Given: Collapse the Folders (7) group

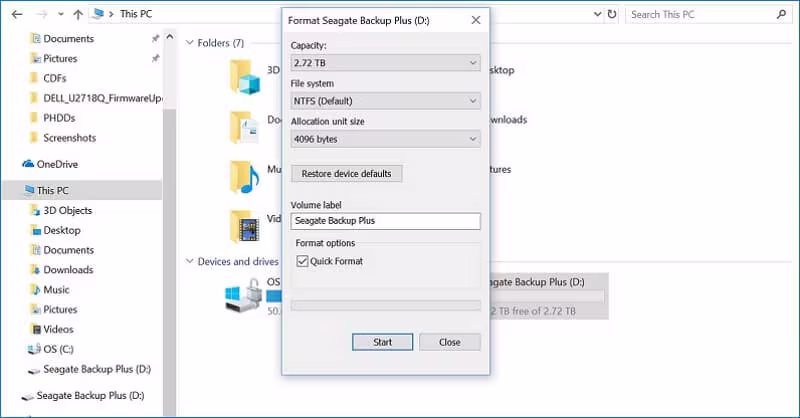Looking at the screenshot, I should coord(190,43).
